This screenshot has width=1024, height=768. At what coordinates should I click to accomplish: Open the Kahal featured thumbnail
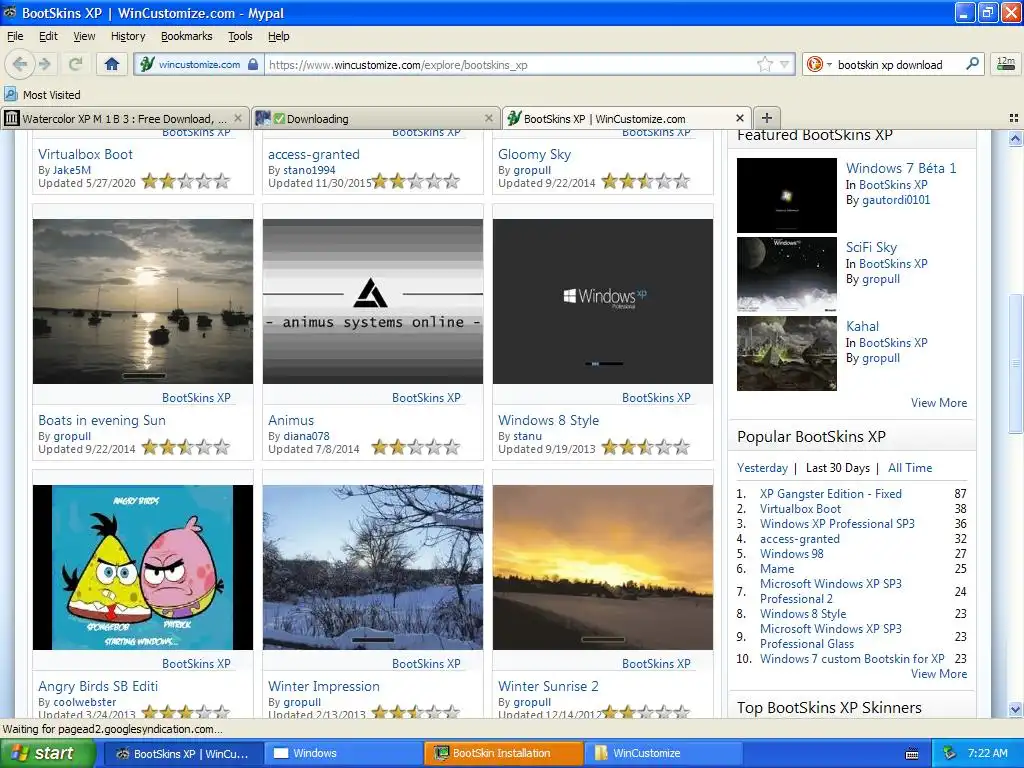point(786,353)
